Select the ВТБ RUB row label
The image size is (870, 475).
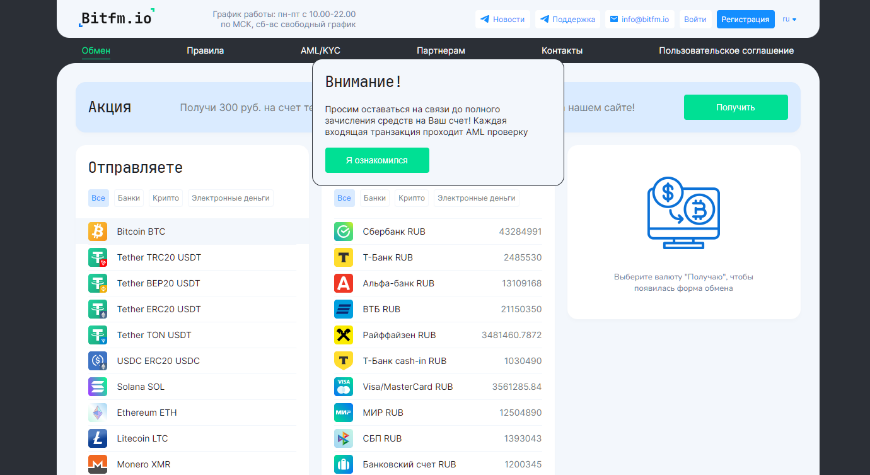click(x=381, y=309)
